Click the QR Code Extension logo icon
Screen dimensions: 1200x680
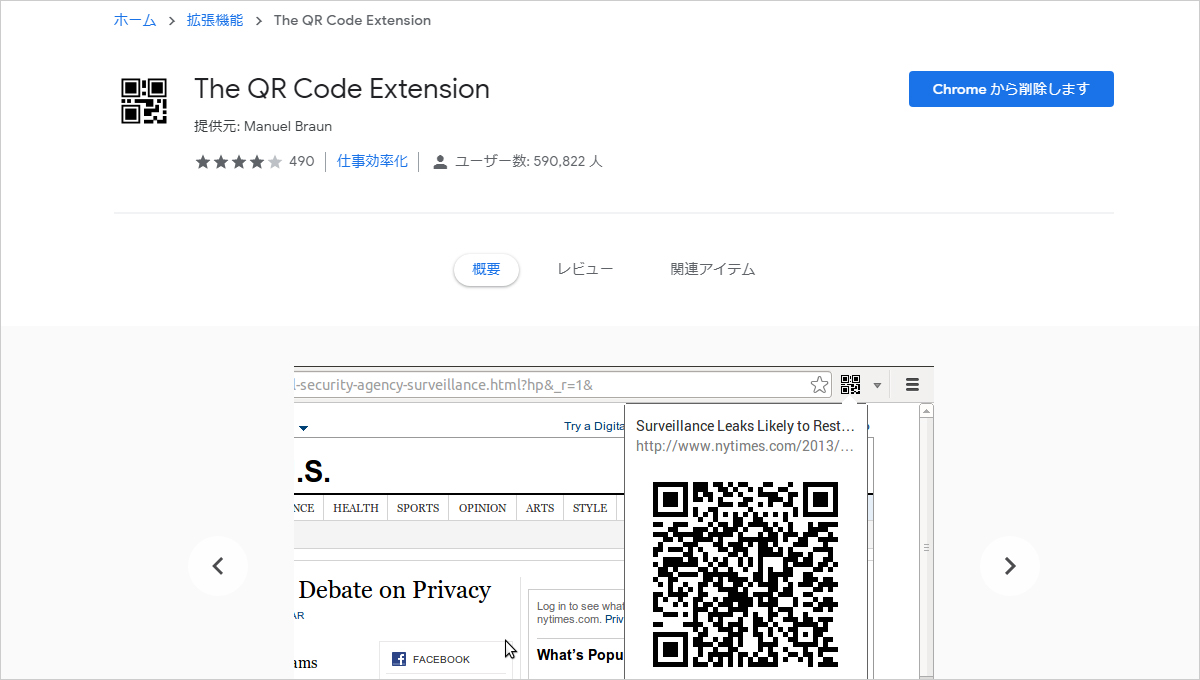click(x=144, y=101)
